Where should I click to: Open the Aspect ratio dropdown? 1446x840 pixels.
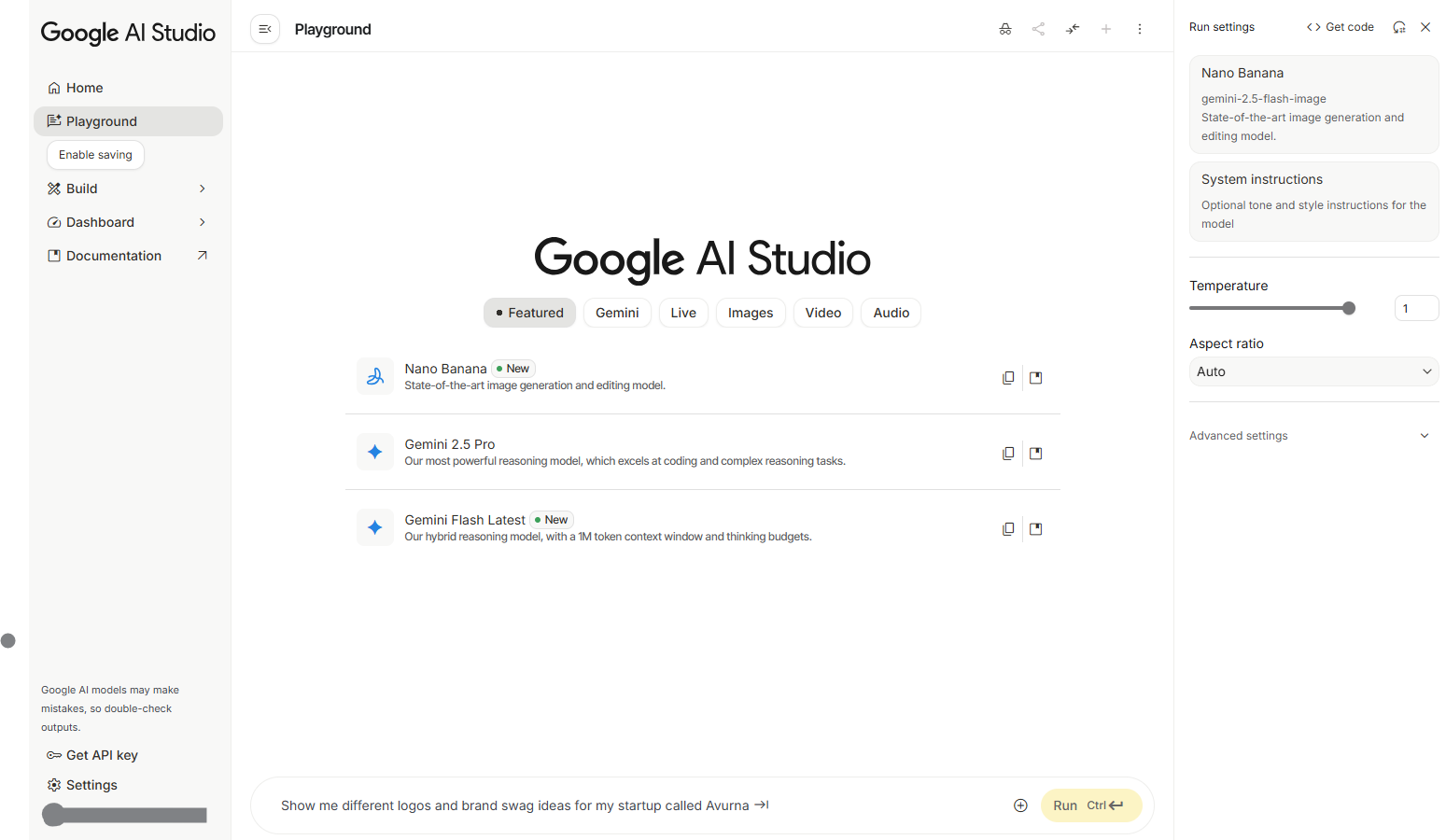coord(1313,371)
